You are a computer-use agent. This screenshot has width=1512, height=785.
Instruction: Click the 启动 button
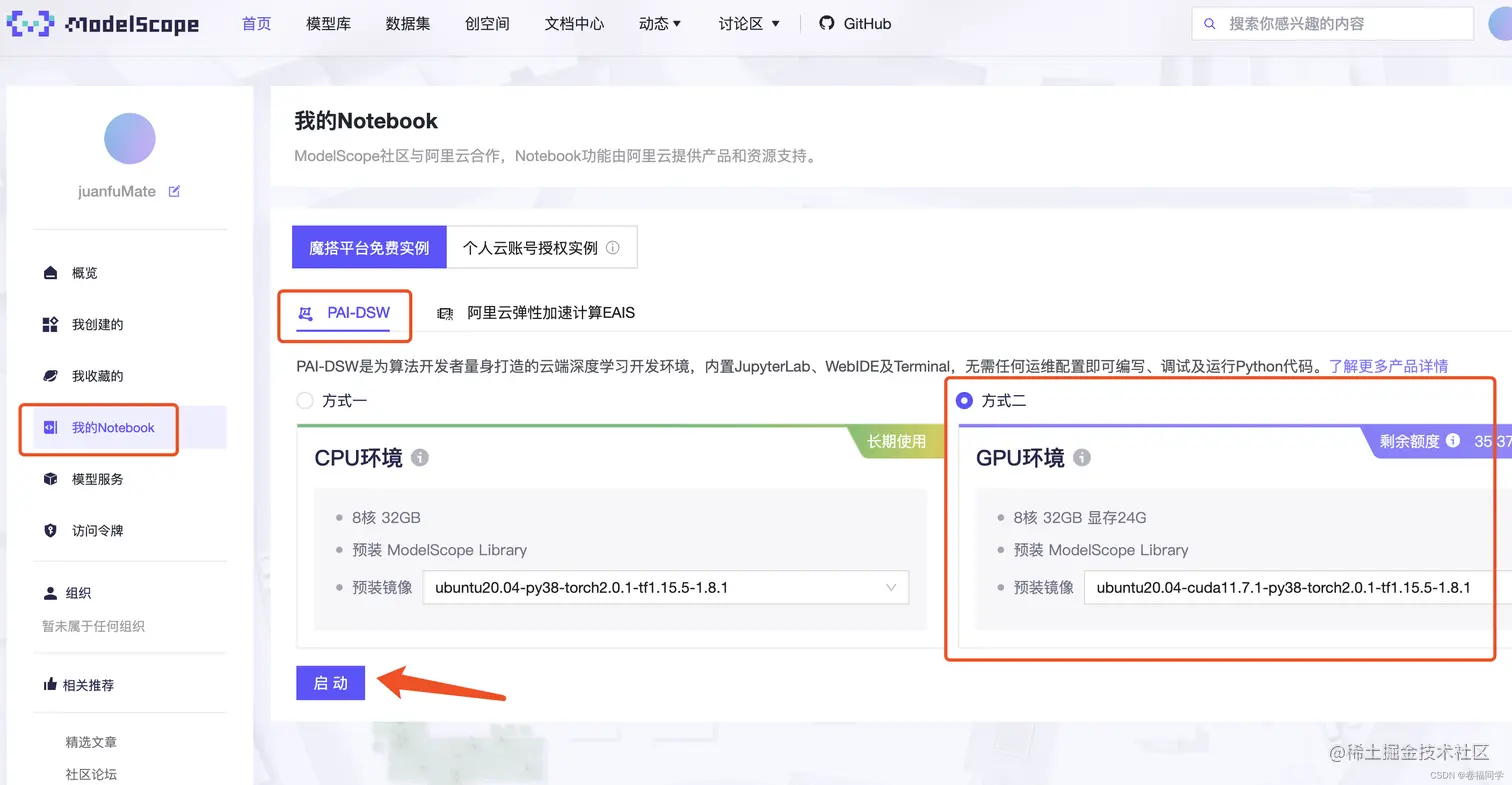pyautogui.click(x=330, y=683)
